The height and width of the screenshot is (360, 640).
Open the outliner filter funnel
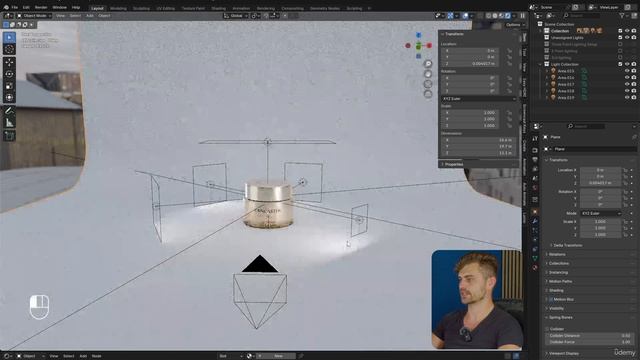622,16
